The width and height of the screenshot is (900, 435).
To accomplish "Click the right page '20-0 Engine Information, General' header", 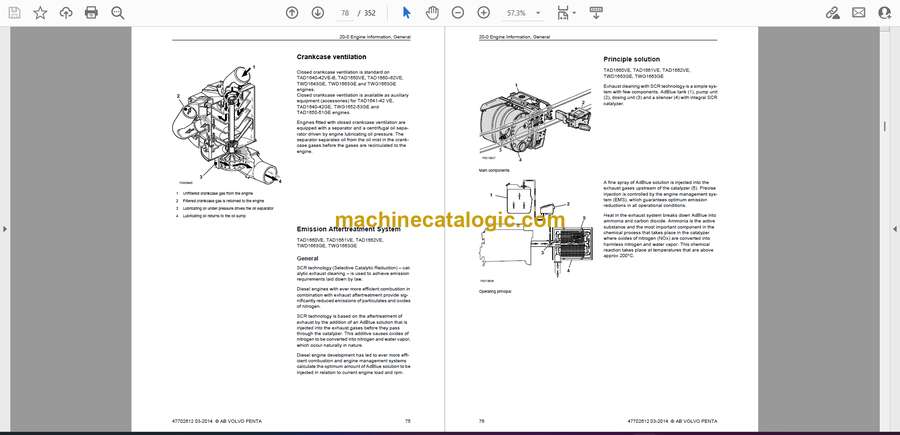I will [514, 37].
